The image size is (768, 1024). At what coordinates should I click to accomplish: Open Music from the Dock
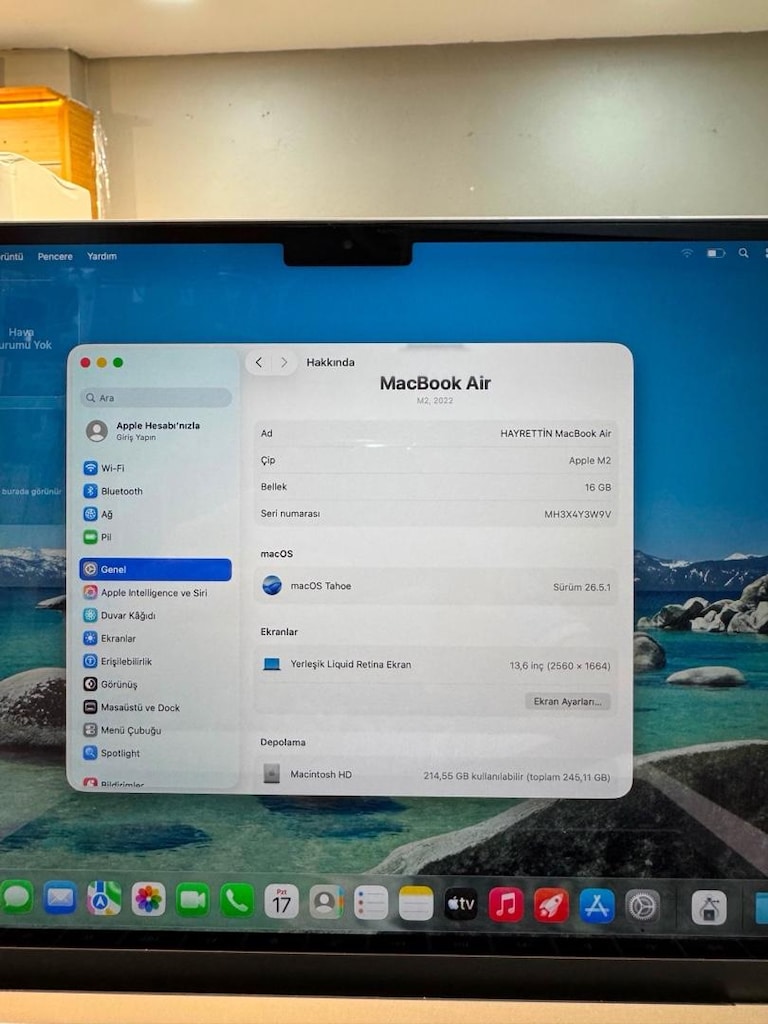(x=506, y=904)
